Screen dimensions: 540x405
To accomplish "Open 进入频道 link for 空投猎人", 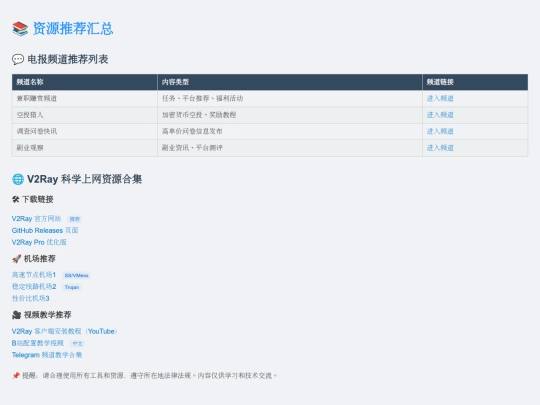I will tap(440, 115).
